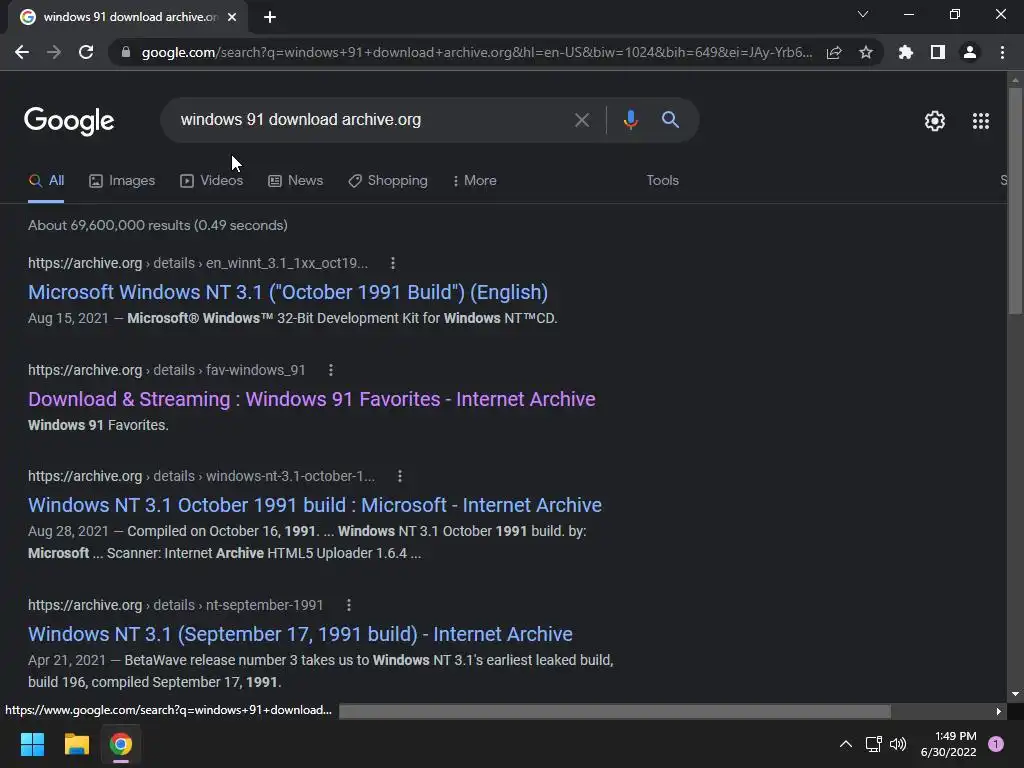Open options for windows-nt-3.1-october result

coord(400,477)
